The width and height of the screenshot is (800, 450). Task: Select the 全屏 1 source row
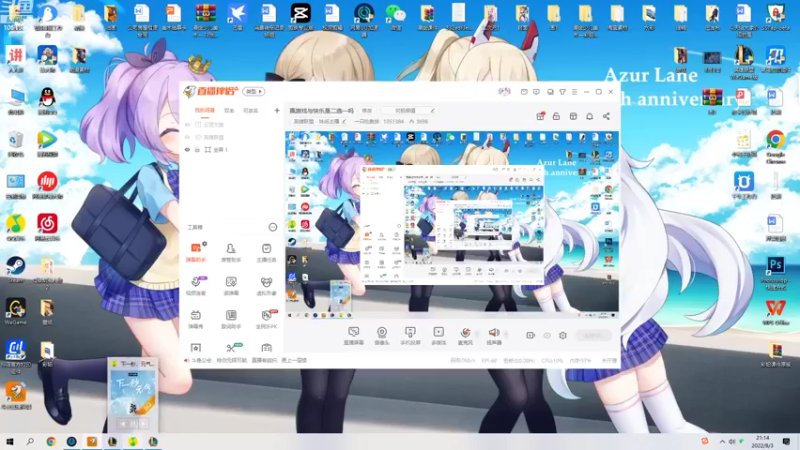[231, 149]
